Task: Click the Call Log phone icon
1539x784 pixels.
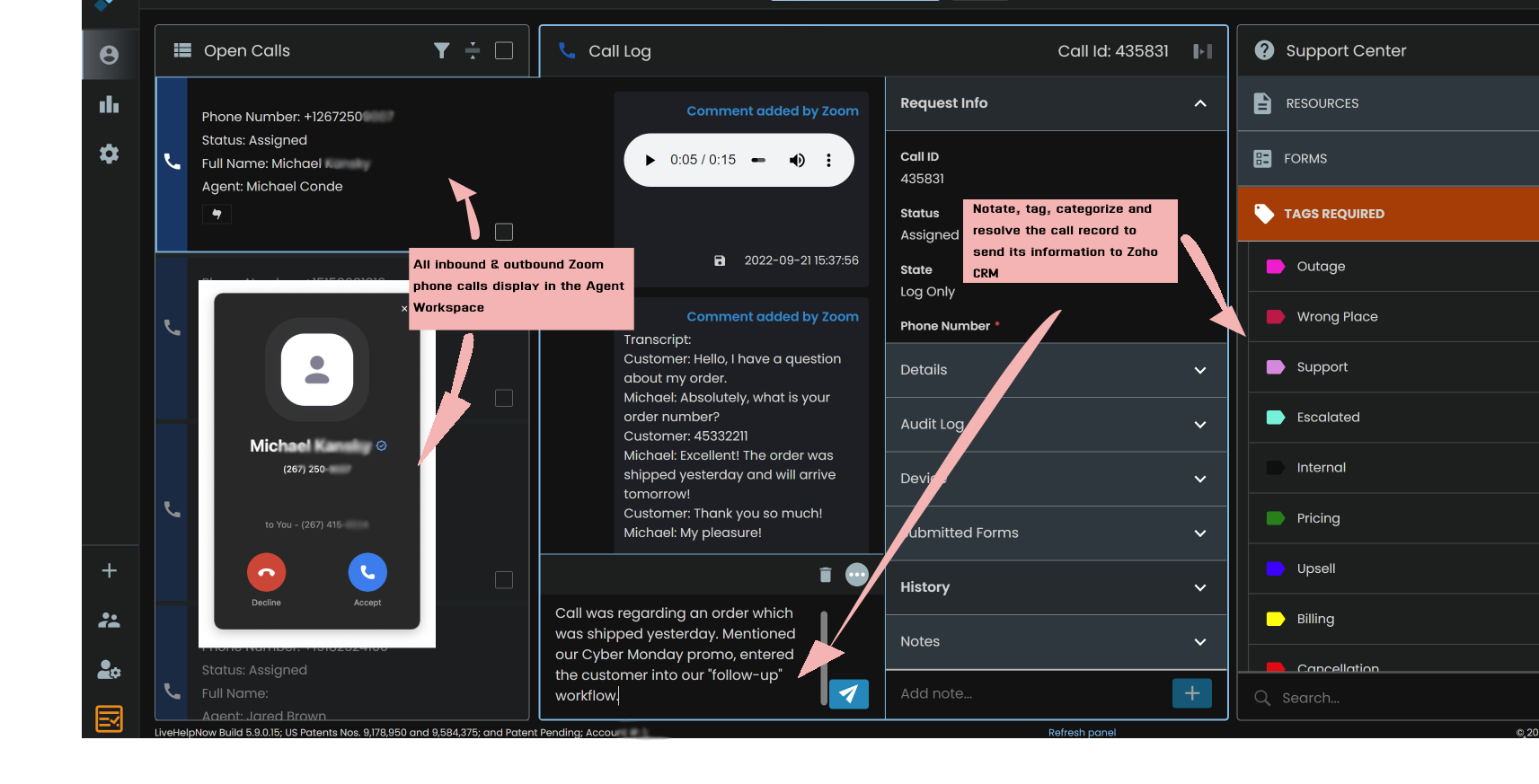Action: tap(567, 50)
